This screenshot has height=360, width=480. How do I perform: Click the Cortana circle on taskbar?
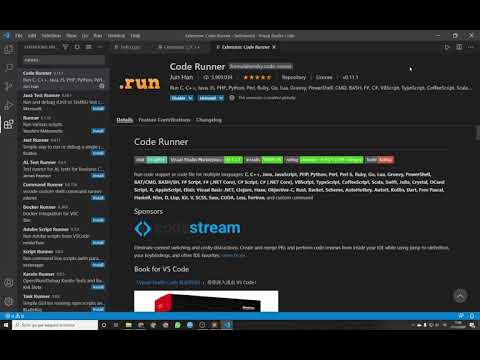(104, 325)
